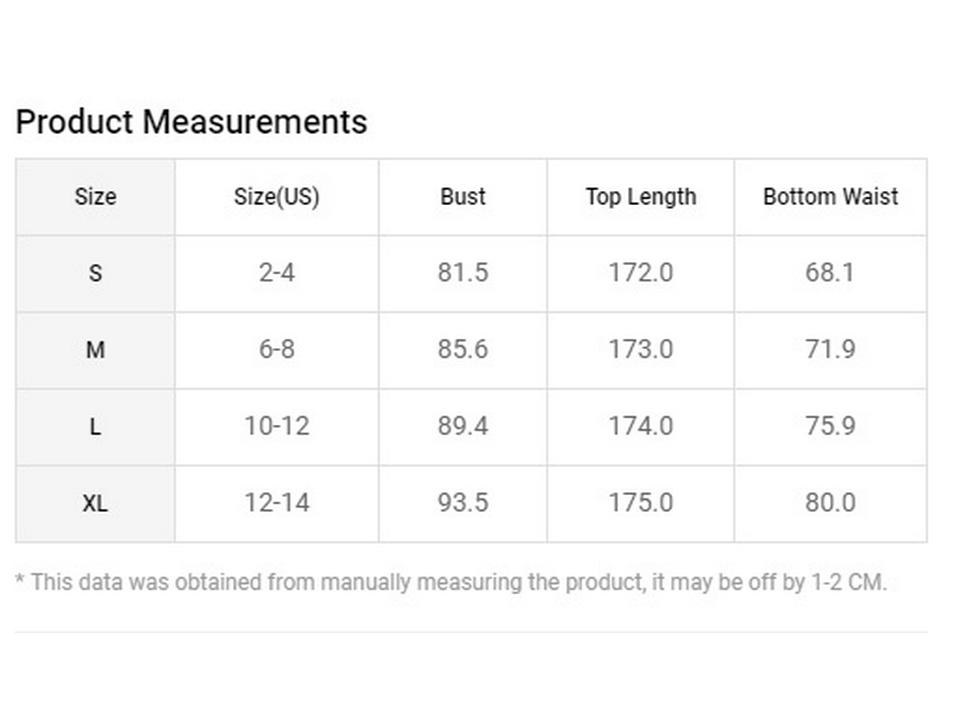The image size is (956, 717).
Task: Click the 81.5 bust value
Action: tap(463, 273)
